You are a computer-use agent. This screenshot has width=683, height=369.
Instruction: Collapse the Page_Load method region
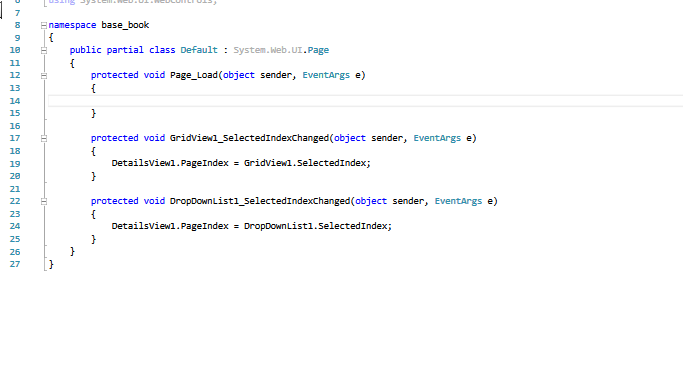click(x=44, y=76)
